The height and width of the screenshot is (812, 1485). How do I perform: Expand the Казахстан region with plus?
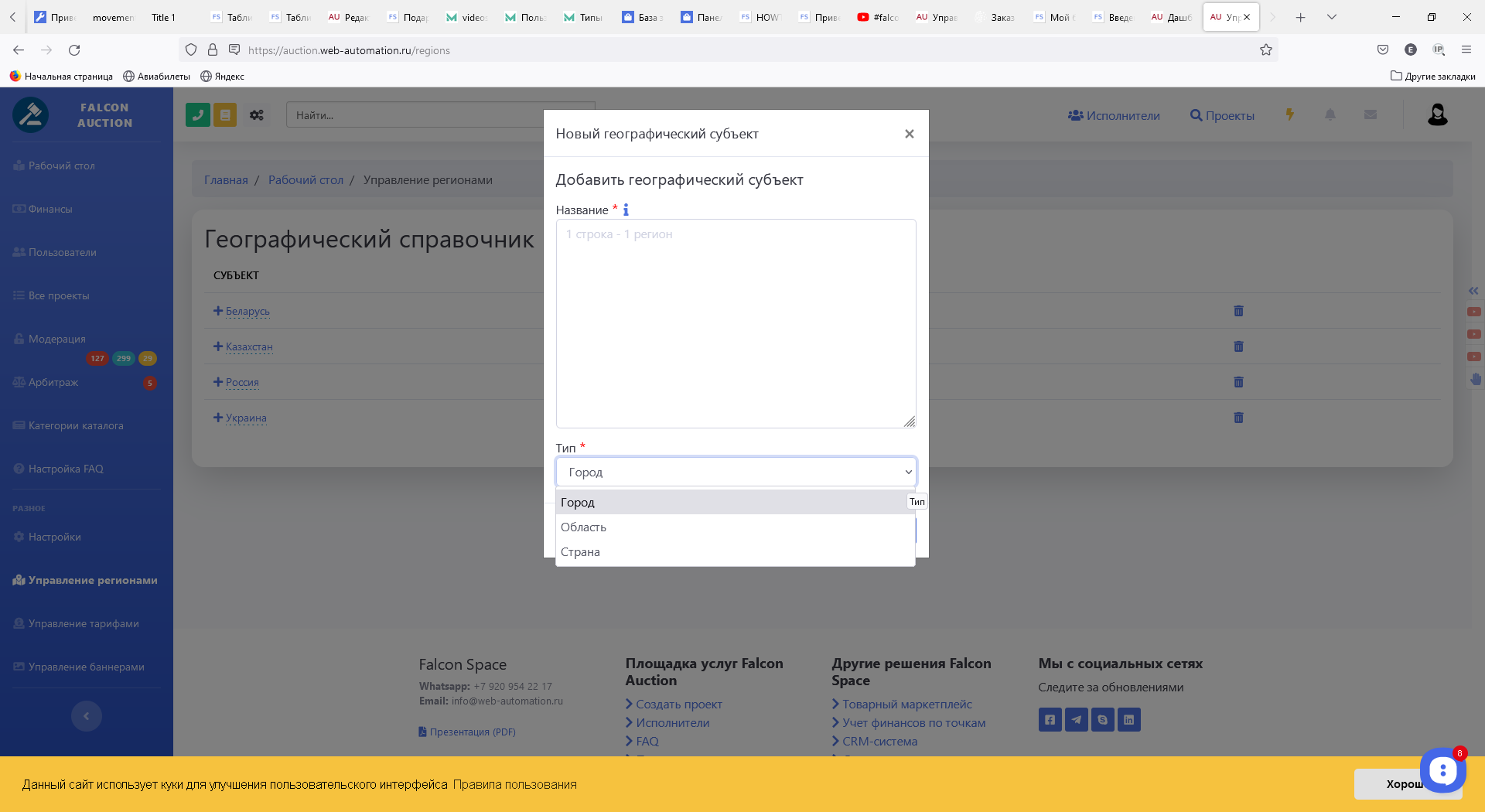pos(218,346)
